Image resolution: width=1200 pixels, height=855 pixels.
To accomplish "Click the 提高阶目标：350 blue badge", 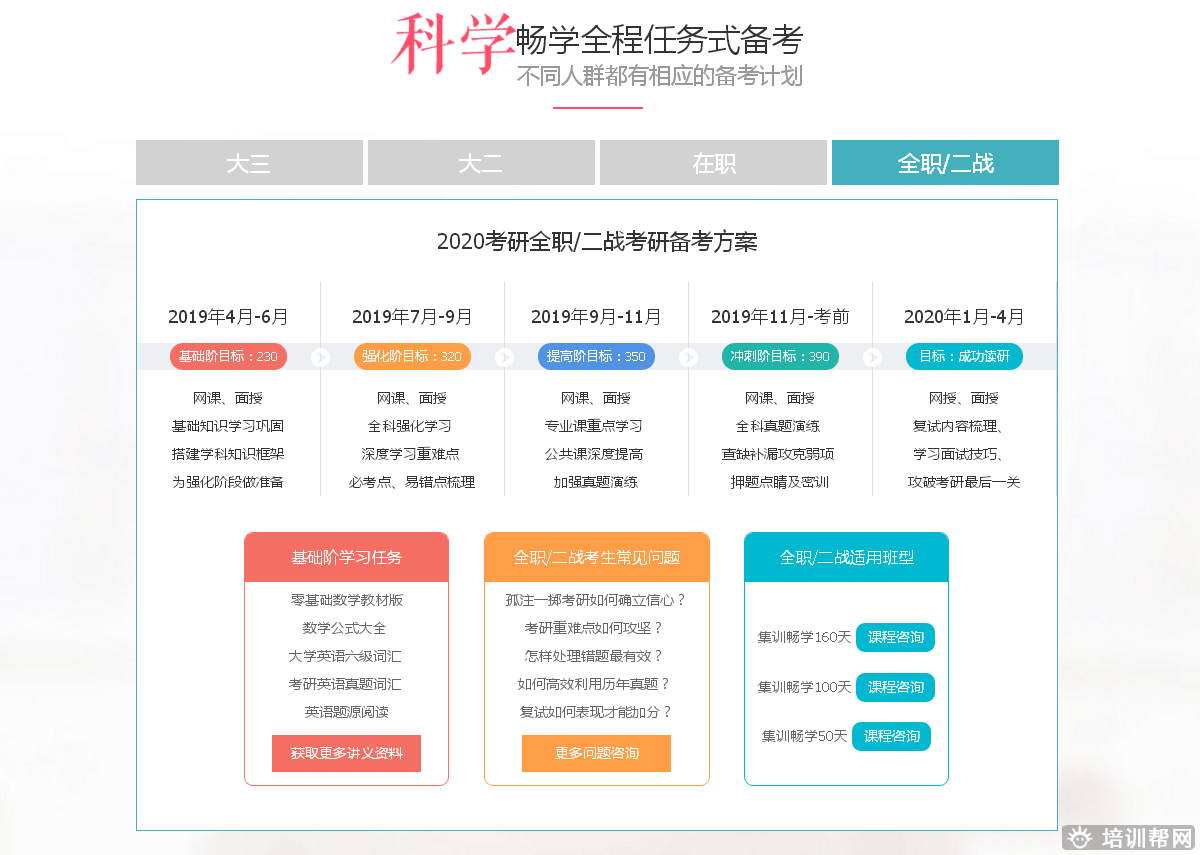I will click(596, 356).
